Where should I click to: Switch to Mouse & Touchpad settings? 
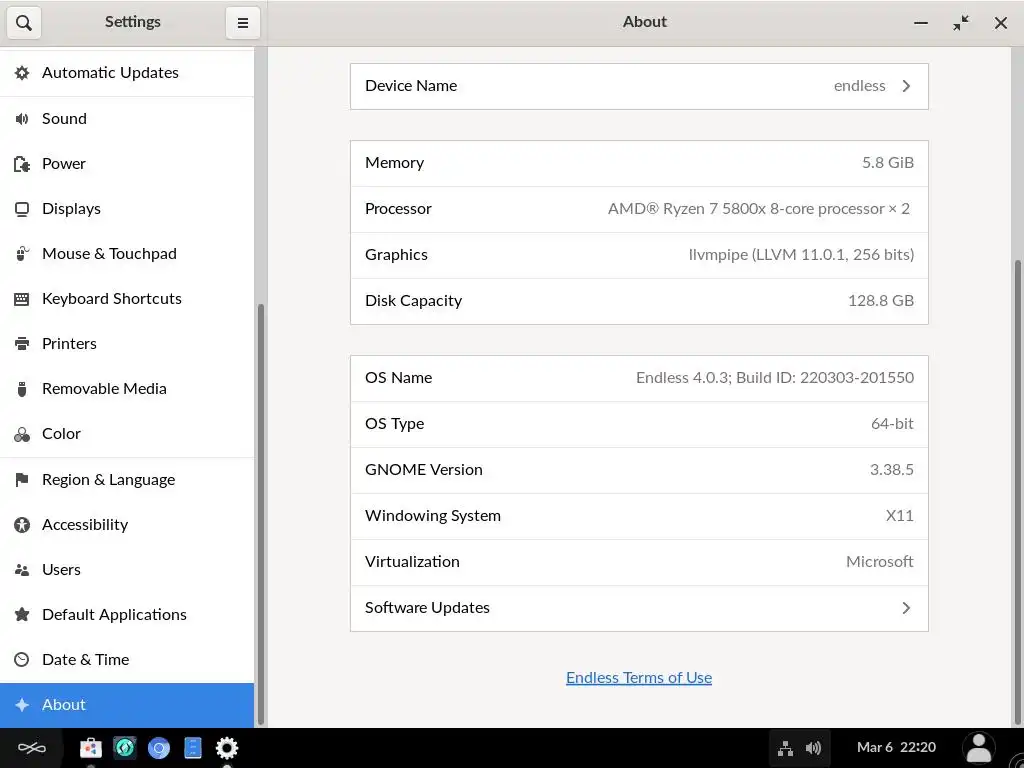pyautogui.click(x=127, y=253)
